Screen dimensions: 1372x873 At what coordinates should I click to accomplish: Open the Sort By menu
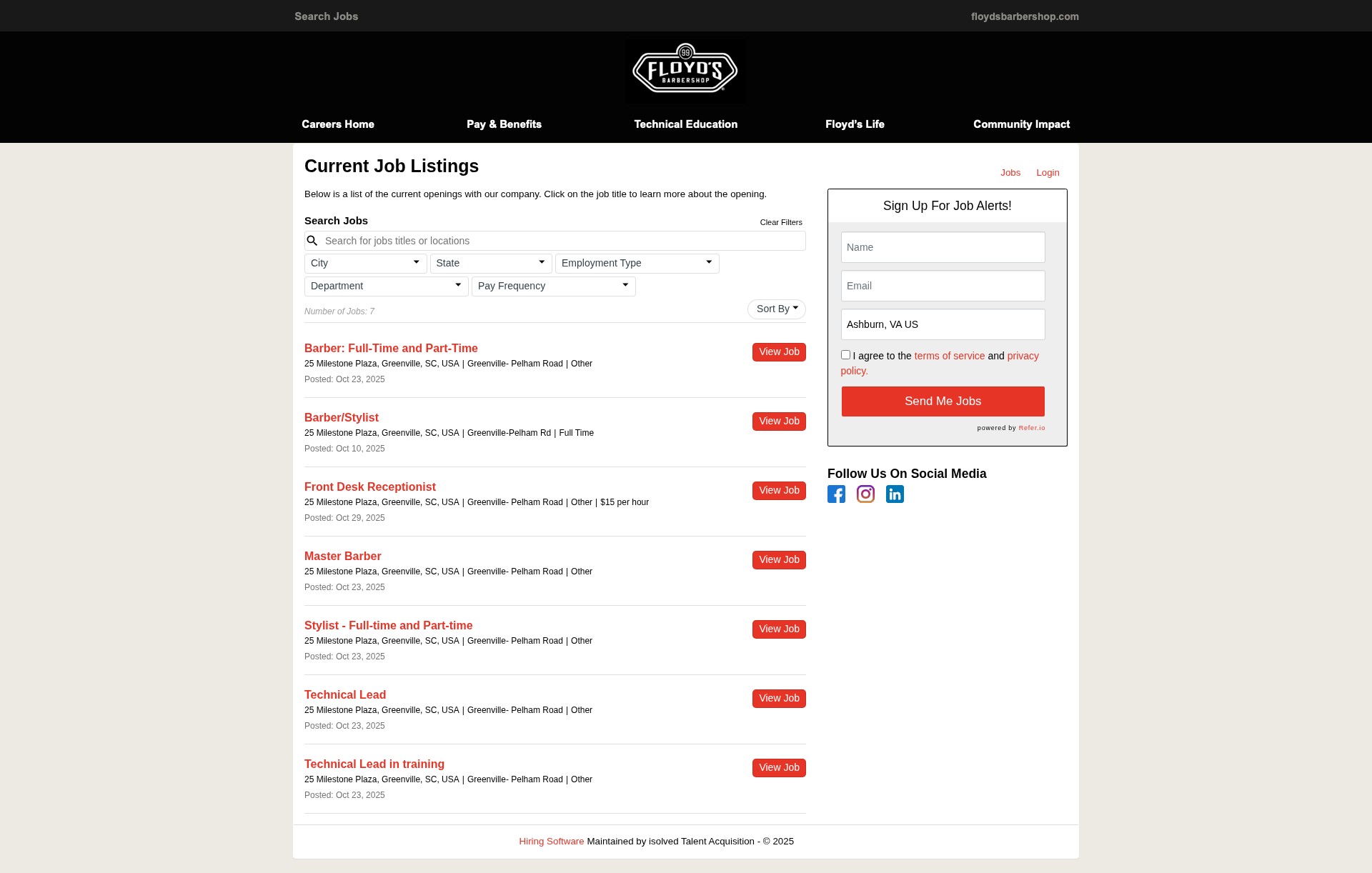(x=776, y=309)
